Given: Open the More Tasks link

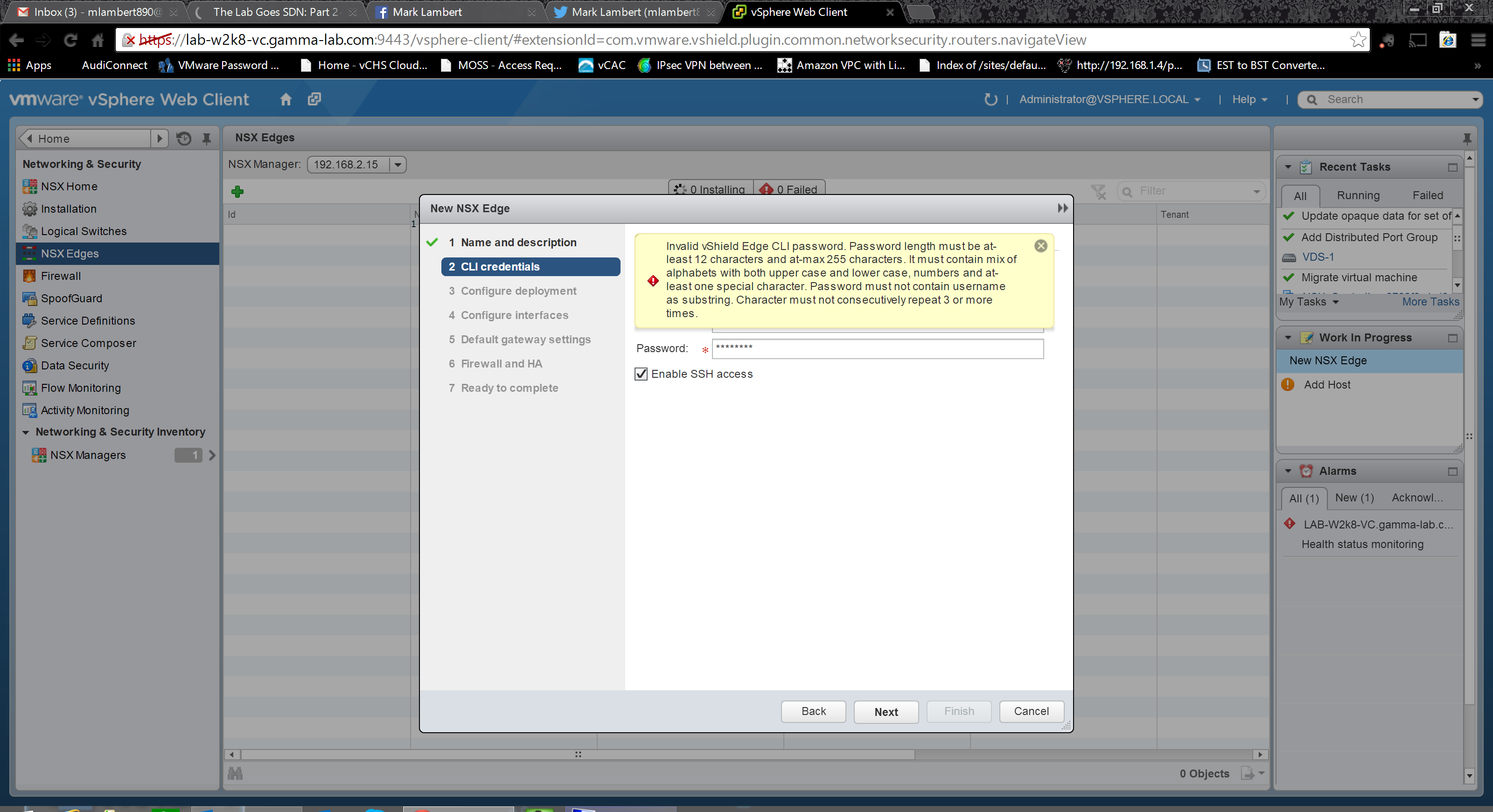Looking at the screenshot, I should (x=1430, y=302).
